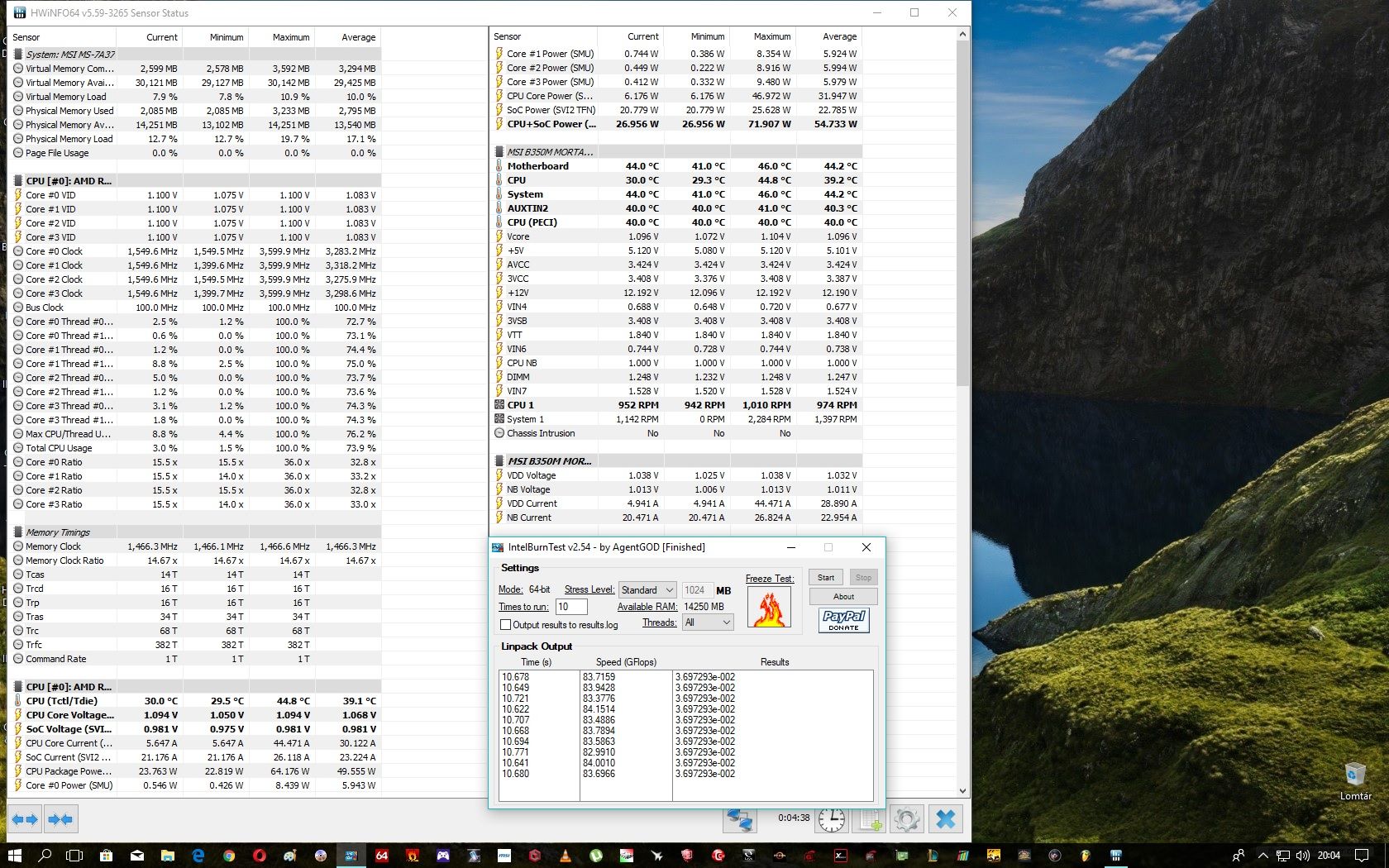The width and height of the screenshot is (1389, 868).
Task: Select the 'Total CPU Usage' row
Action: point(195,448)
